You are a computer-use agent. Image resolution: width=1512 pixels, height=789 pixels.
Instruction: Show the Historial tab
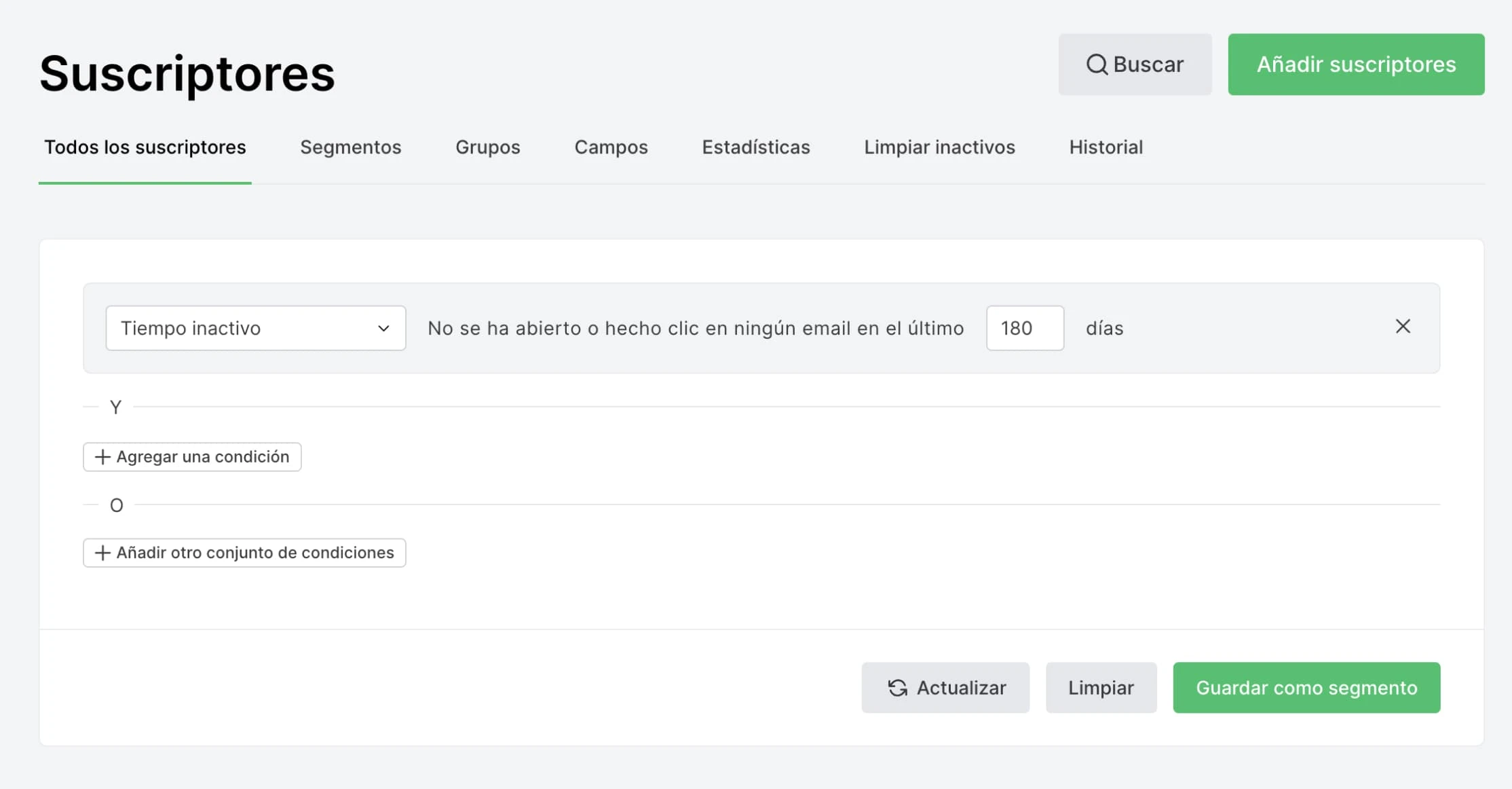[x=1105, y=147]
